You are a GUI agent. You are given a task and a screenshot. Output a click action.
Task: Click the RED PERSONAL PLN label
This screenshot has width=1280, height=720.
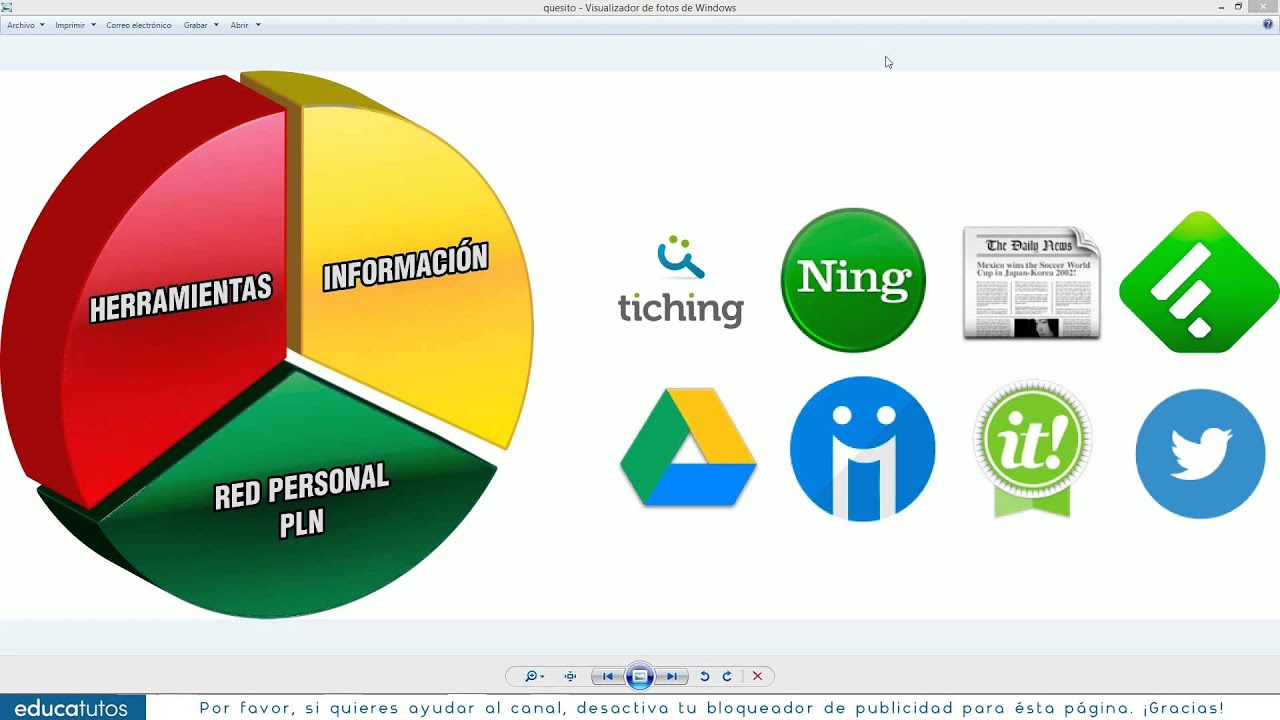click(301, 502)
